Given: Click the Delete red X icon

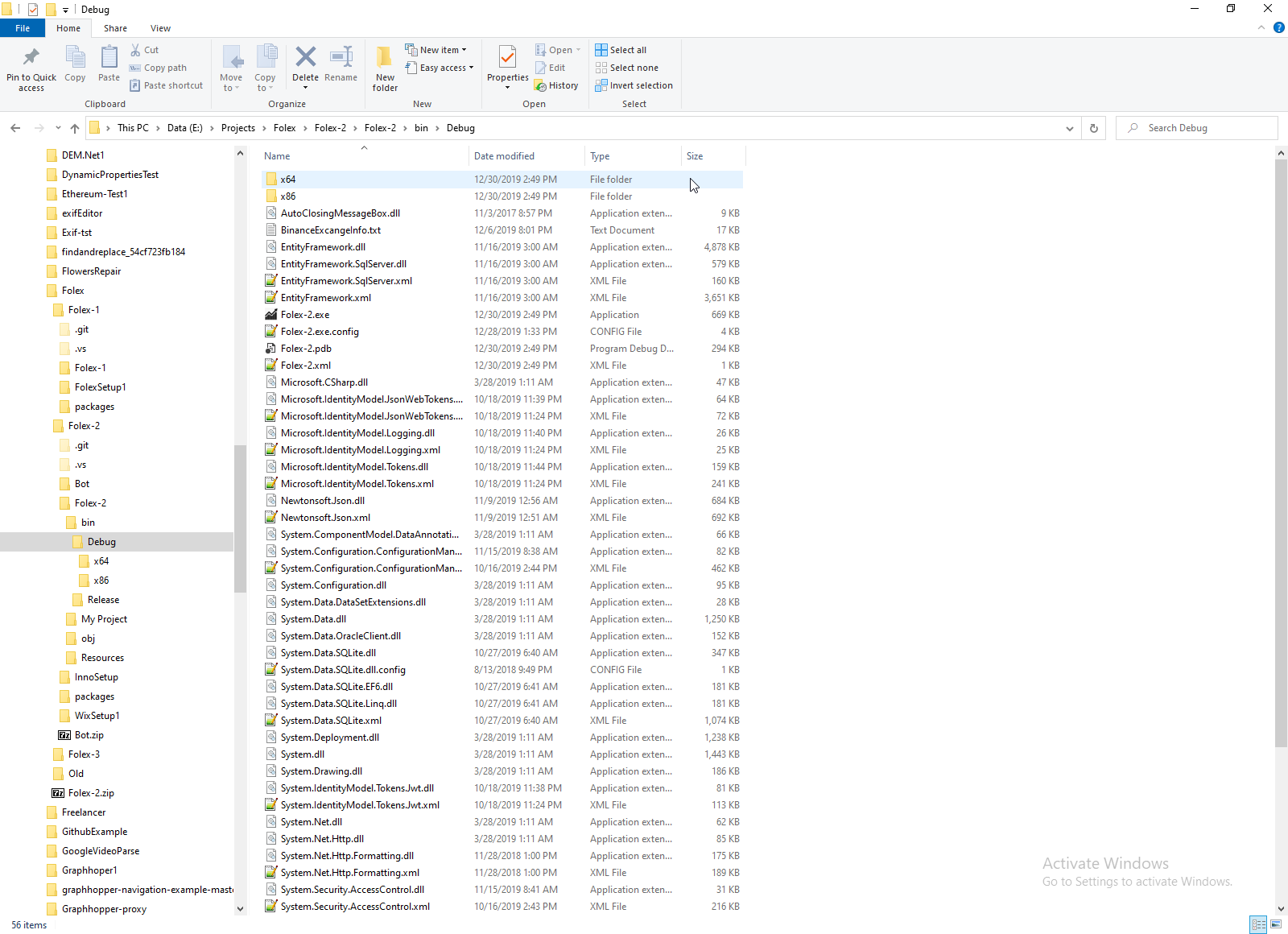Looking at the screenshot, I should point(305,56).
